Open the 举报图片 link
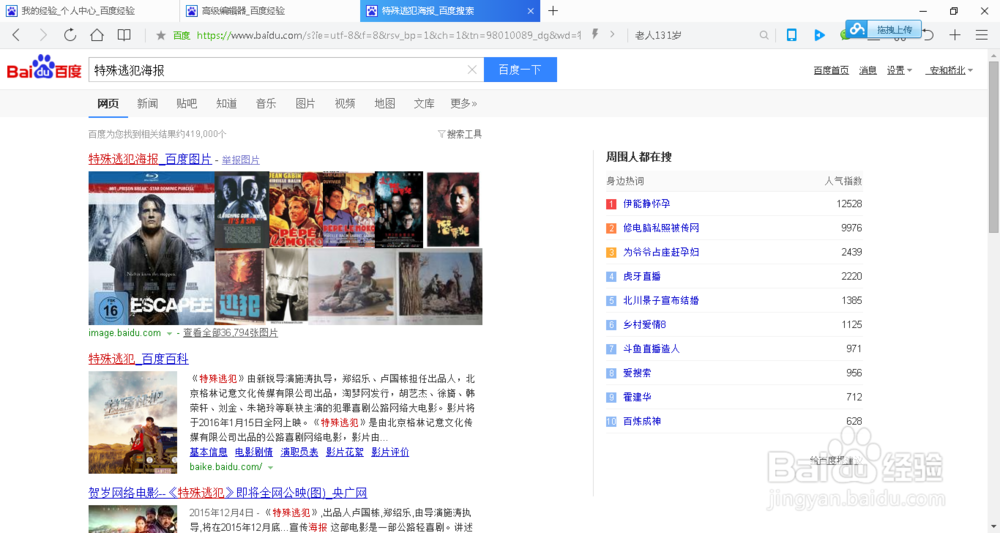The height and width of the screenshot is (533, 1000). pos(240,159)
